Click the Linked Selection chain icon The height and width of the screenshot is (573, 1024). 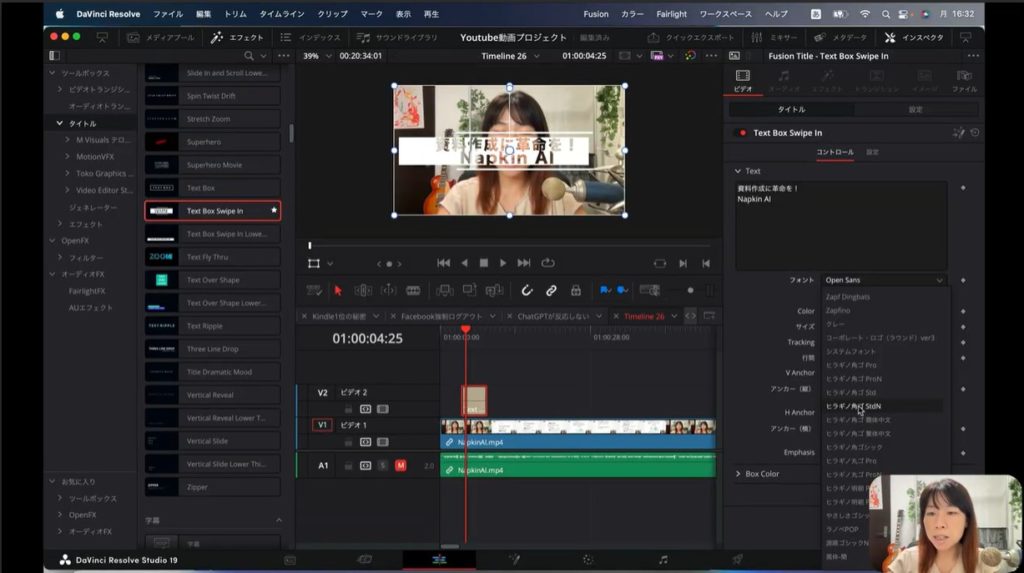pos(551,290)
